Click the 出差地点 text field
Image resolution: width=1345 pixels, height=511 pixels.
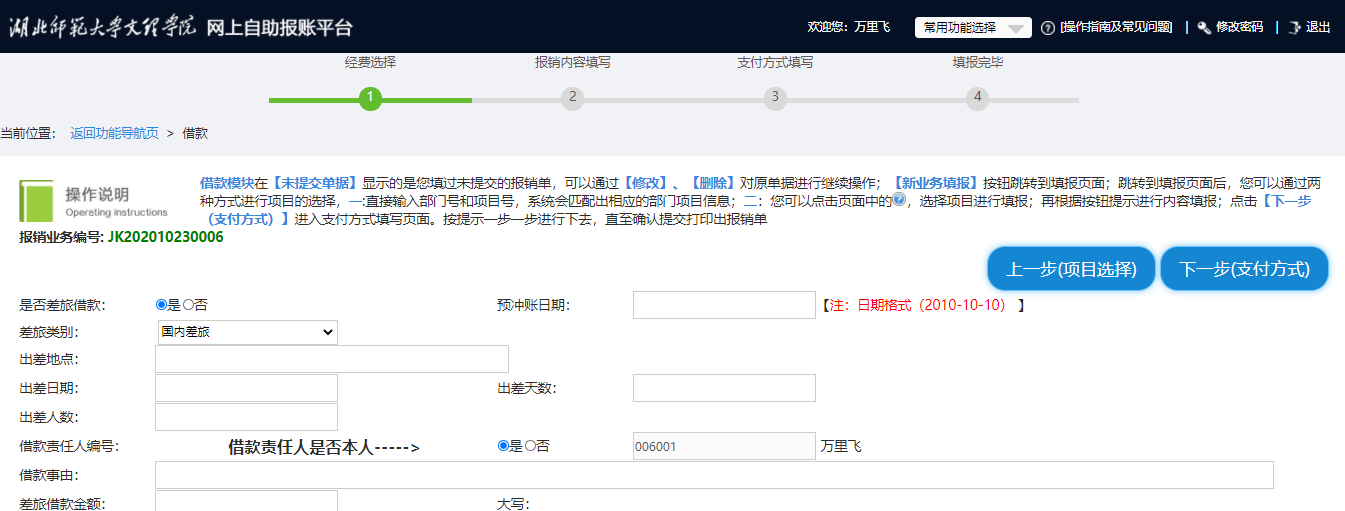331,359
